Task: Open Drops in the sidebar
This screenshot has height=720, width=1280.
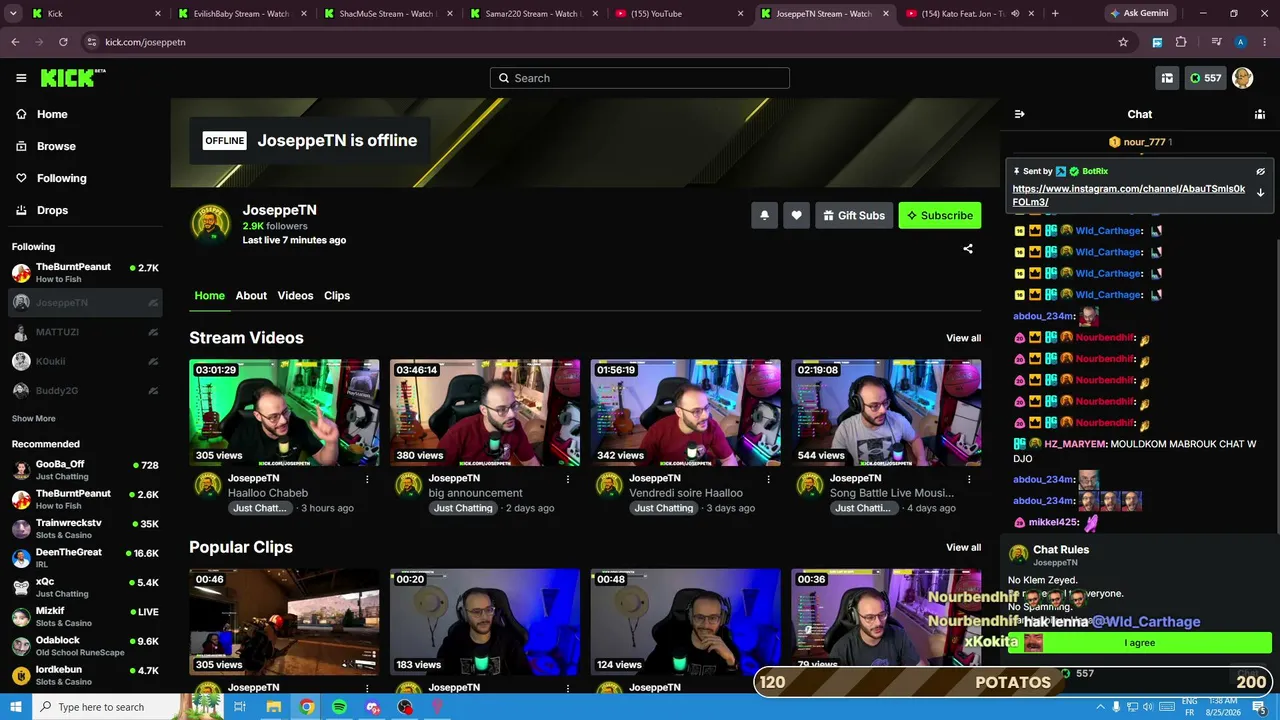Action: pos(52,210)
